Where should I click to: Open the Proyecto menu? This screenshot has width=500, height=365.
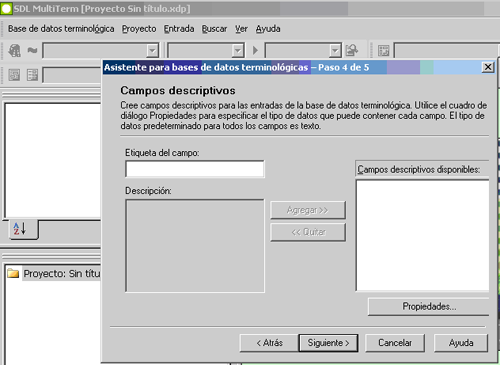pos(139,29)
